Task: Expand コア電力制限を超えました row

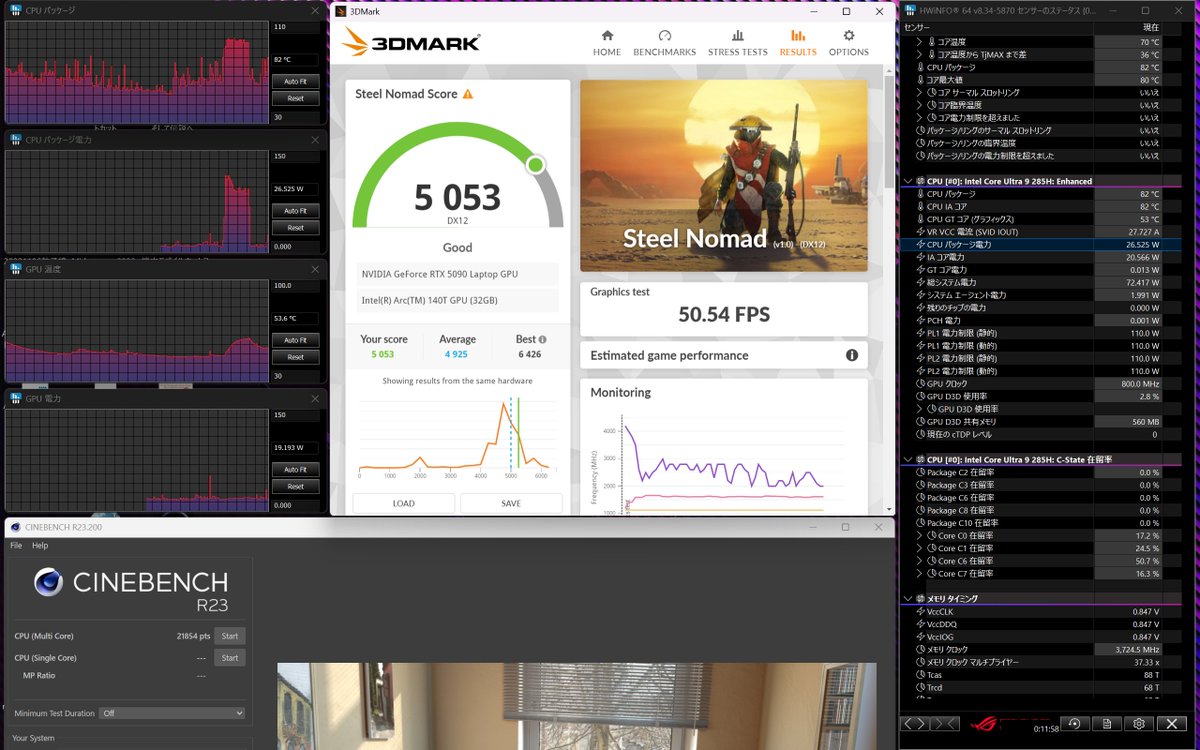Action: point(920,118)
